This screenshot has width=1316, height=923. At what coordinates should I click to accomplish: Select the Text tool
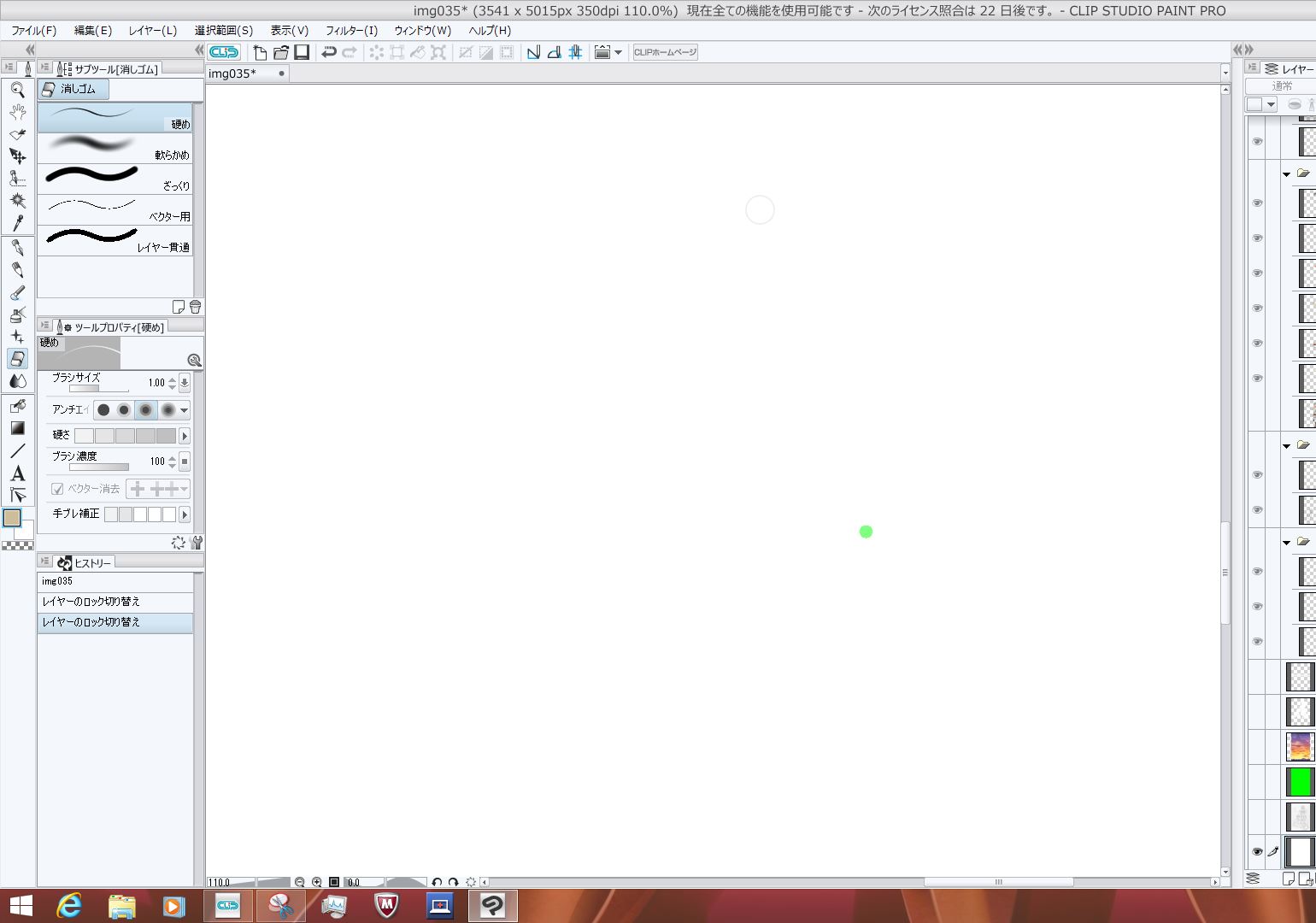click(17, 473)
